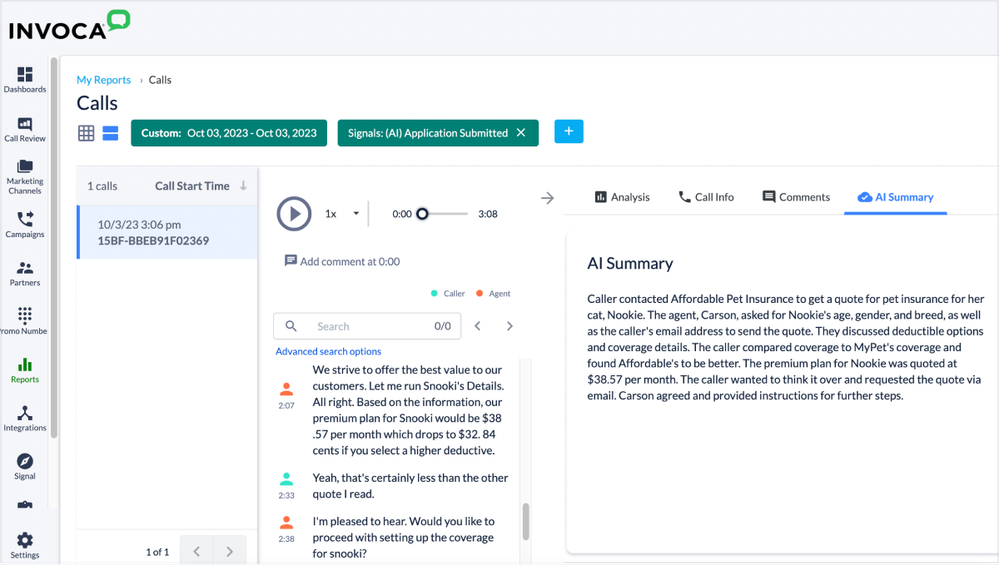The image size is (999, 565).
Task: Open Integrations from the sidebar
Action: [x=25, y=418]
